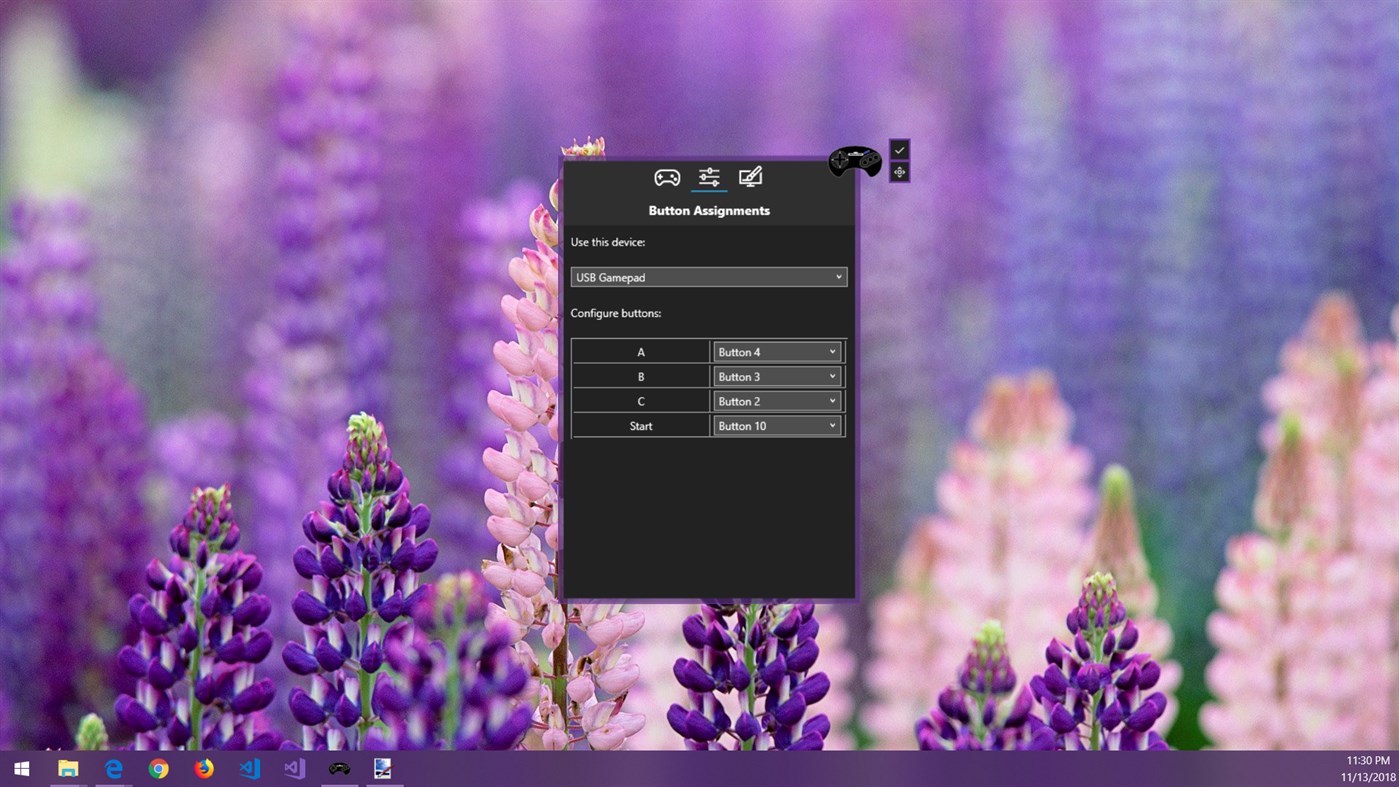Click the floating gamepad overlay icon
Screen dimensions: 1399x787
[855, 161]
